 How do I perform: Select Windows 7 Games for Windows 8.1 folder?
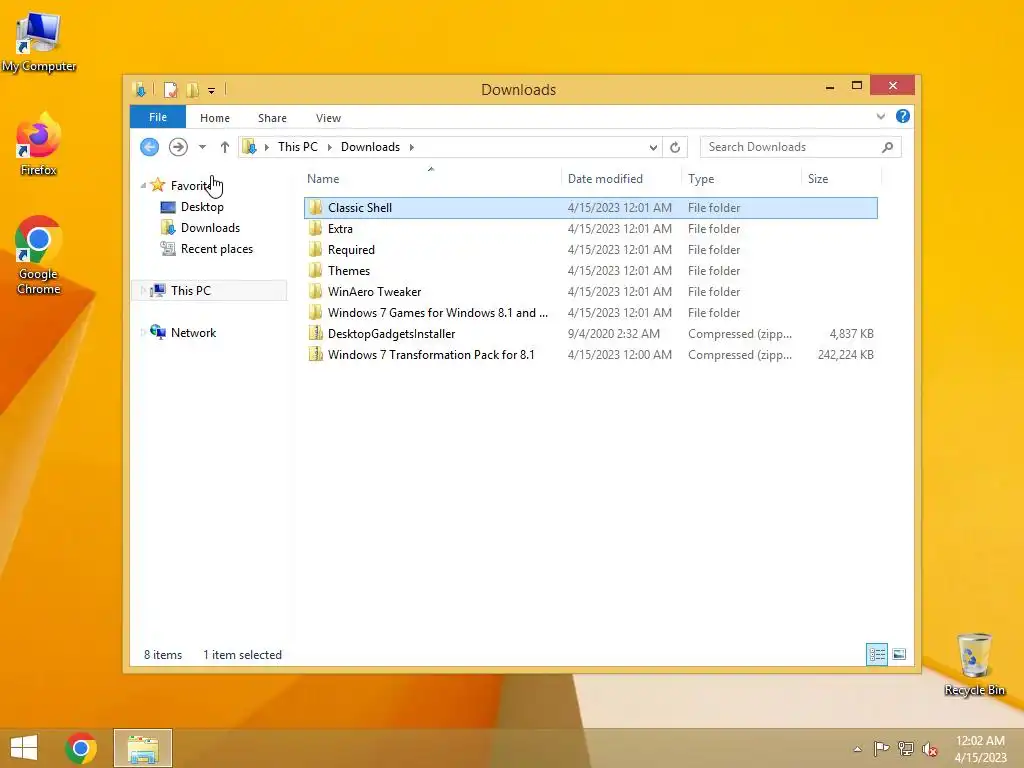[x=590, y=312]
